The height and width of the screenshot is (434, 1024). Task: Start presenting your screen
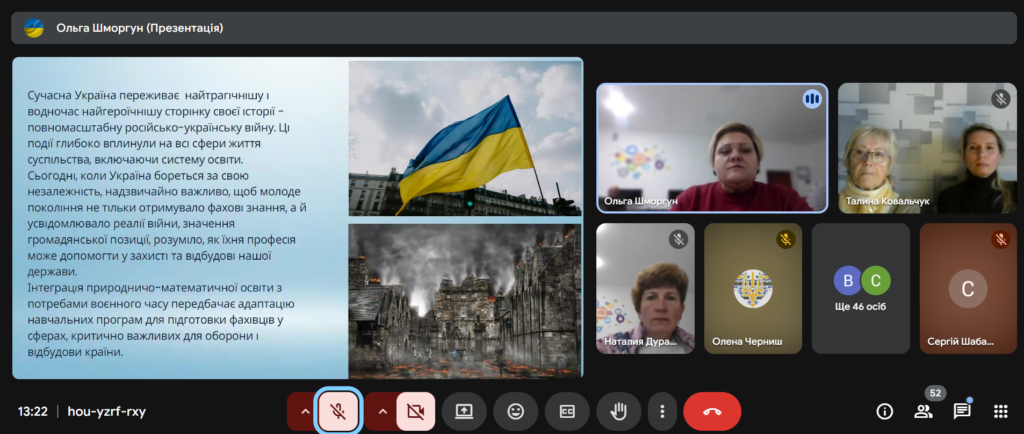point(463,411)
